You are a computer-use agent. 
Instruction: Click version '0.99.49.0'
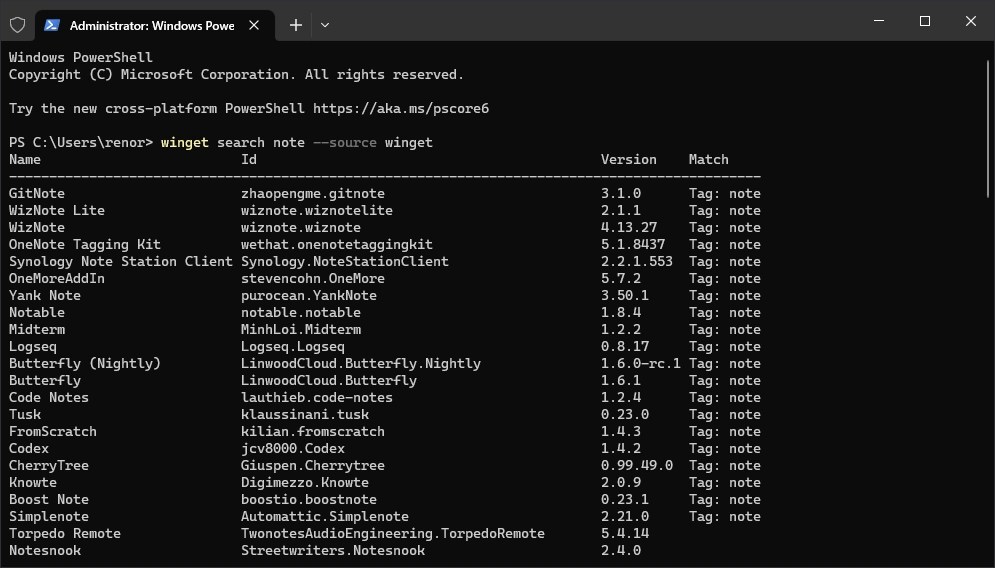(x=636, y=466)
